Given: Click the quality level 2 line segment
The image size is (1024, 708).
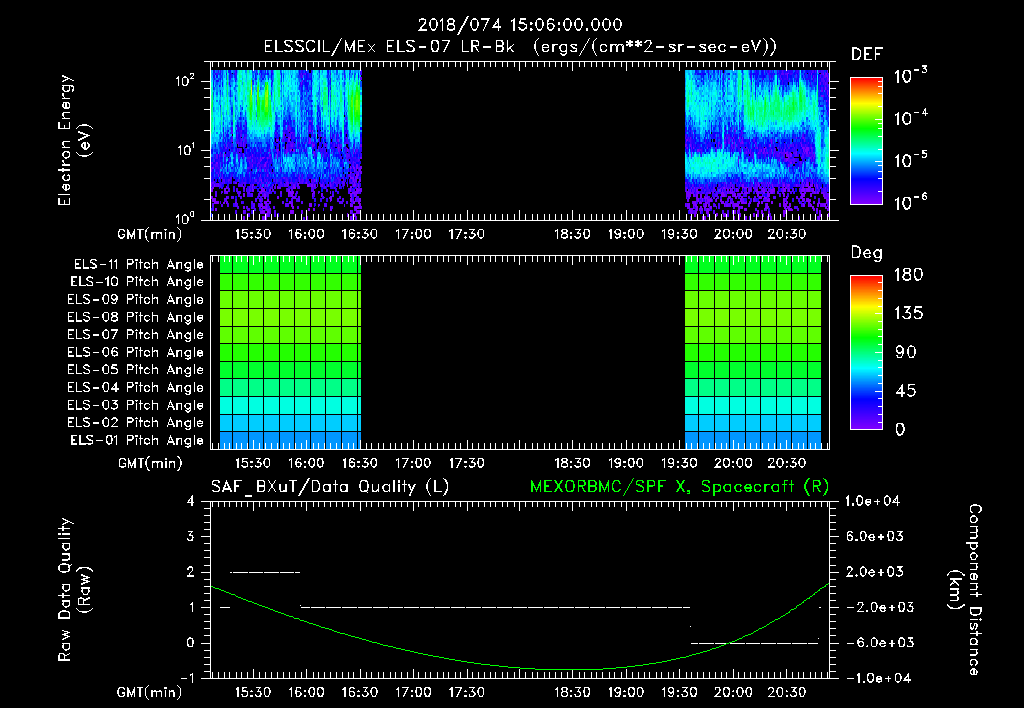Looking at the screenshot, I should click(265, 572).
